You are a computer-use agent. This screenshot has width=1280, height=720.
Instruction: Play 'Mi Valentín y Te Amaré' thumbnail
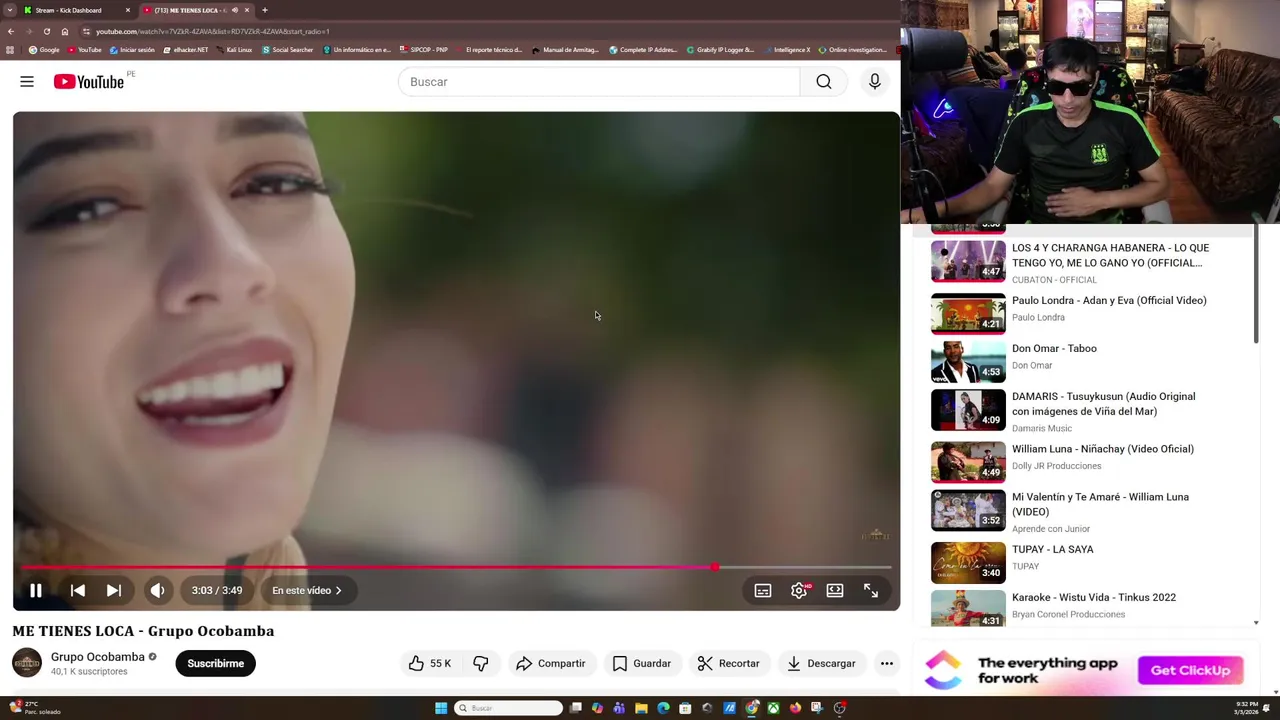click(x=968, y=510)
